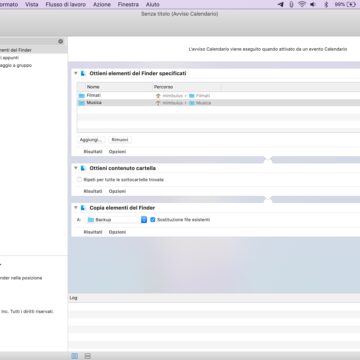Click Finder icon of Ottieni elementi del Finder specificati
The image size is (360, 360).
pyautogui.click(x=83, y=73)
